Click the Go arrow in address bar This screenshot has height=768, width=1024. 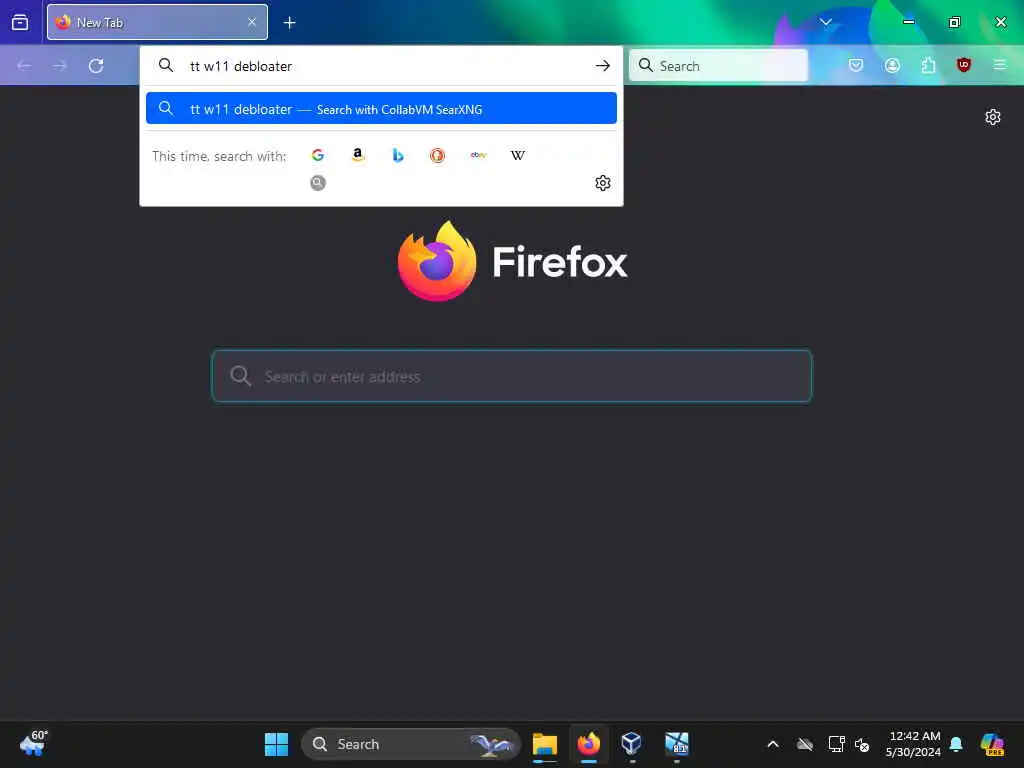(603, 66)
